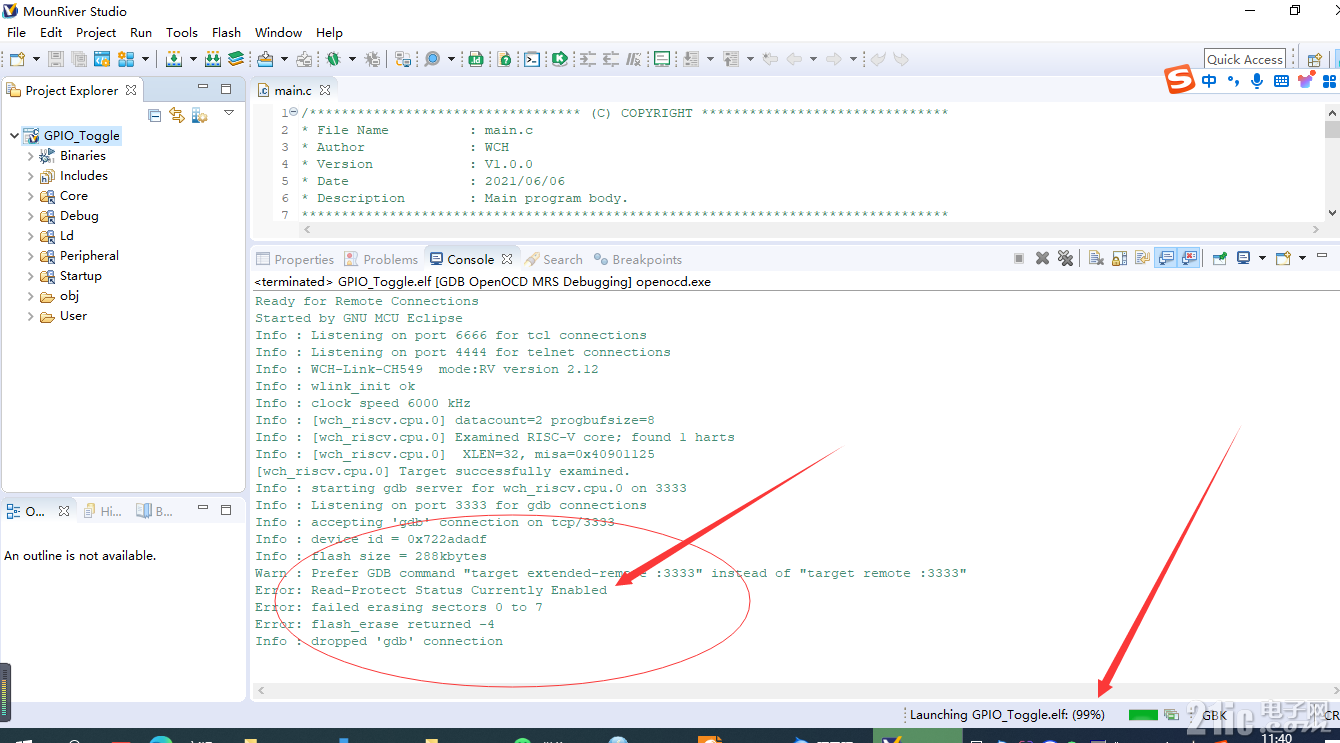
Task: Collapse the GPIO_Toggle project node
Action: pos(14,136)
